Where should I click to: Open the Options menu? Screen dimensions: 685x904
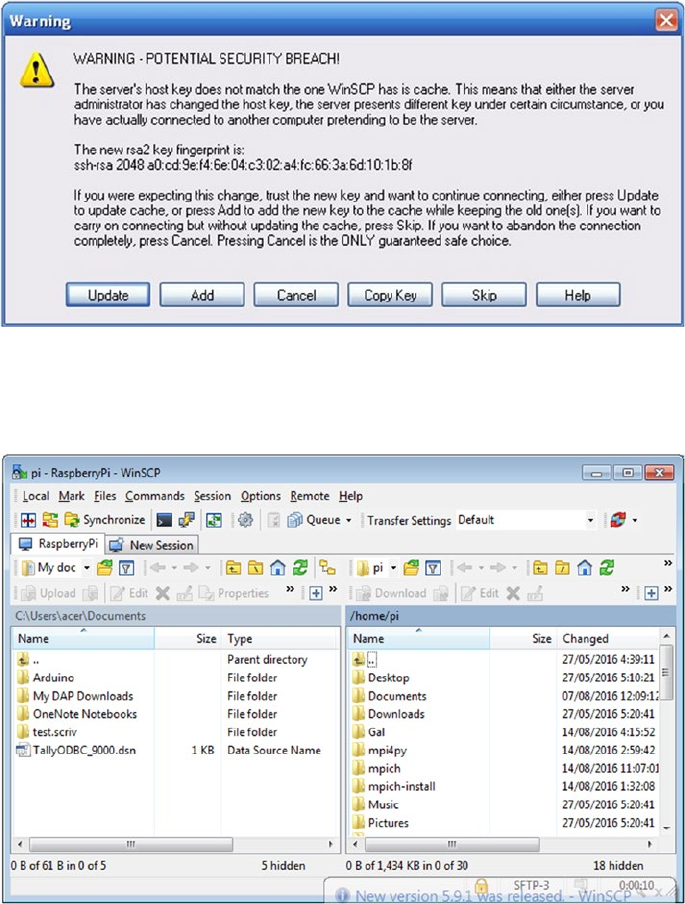tap(261, 496)
